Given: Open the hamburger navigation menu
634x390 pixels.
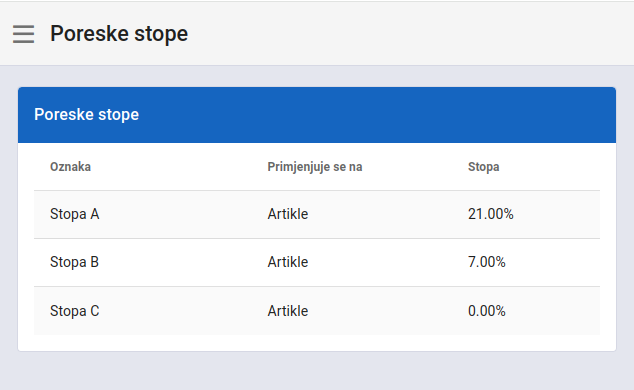Looking at the screenshot, I should point(23,34).
